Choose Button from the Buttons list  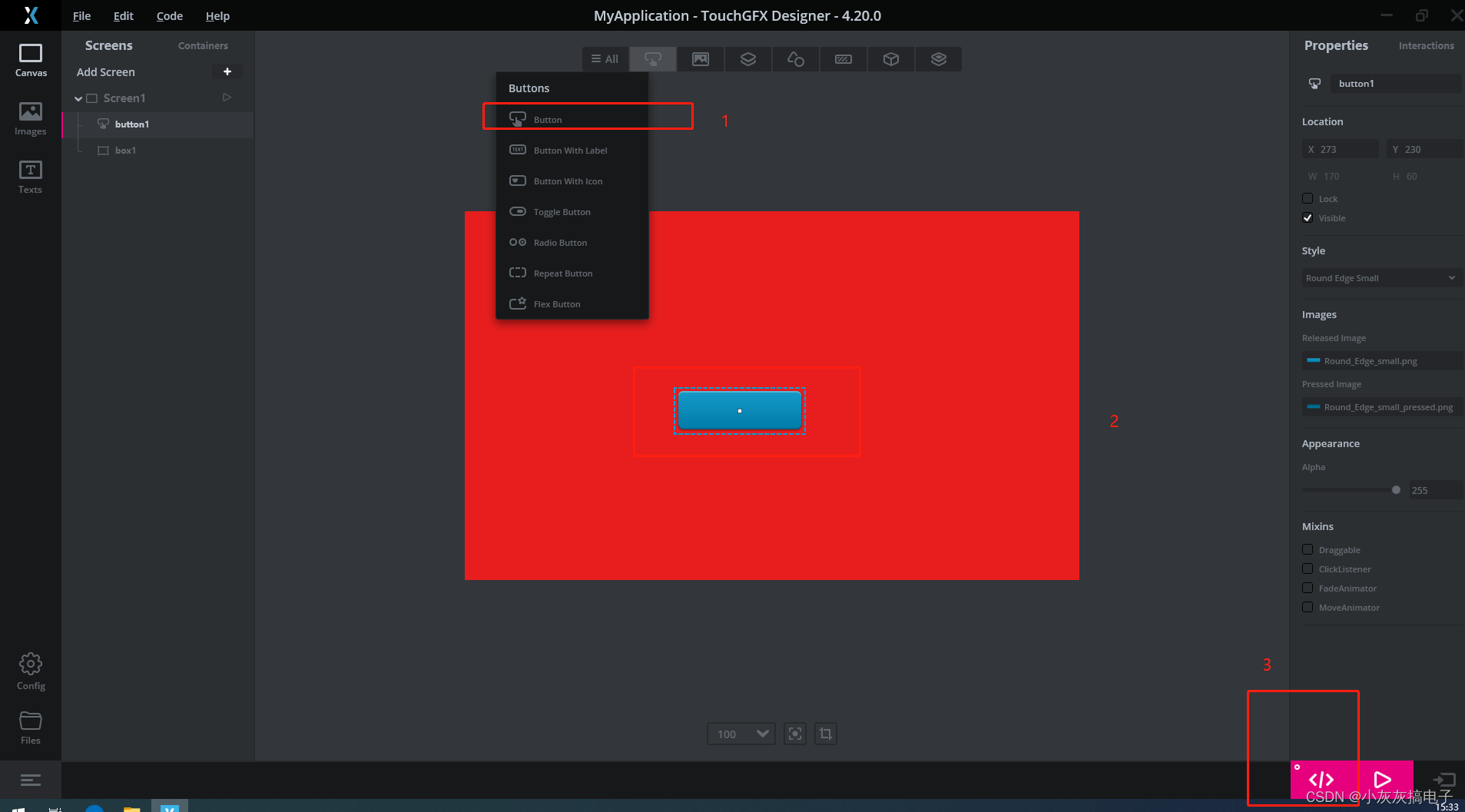(572, 119)
